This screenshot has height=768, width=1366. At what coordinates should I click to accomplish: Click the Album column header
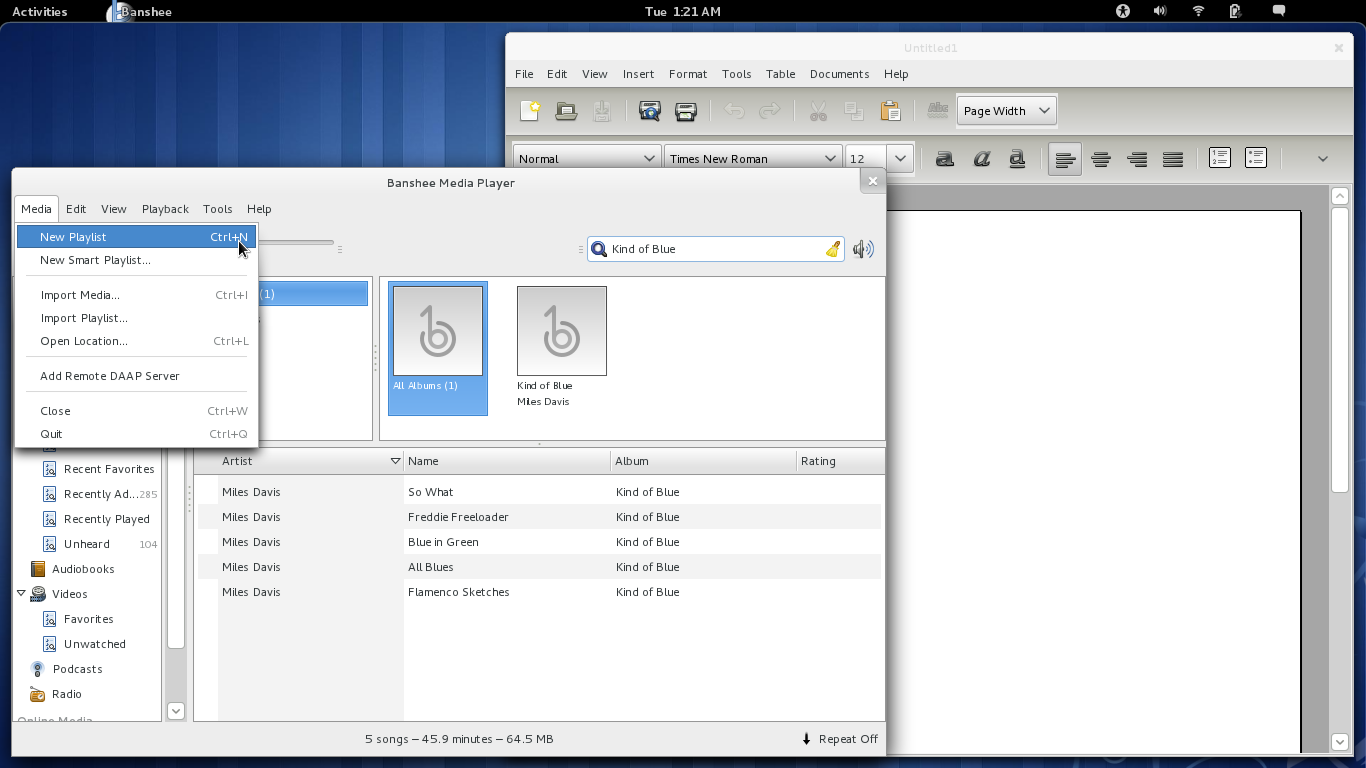[x=703, y=461]
